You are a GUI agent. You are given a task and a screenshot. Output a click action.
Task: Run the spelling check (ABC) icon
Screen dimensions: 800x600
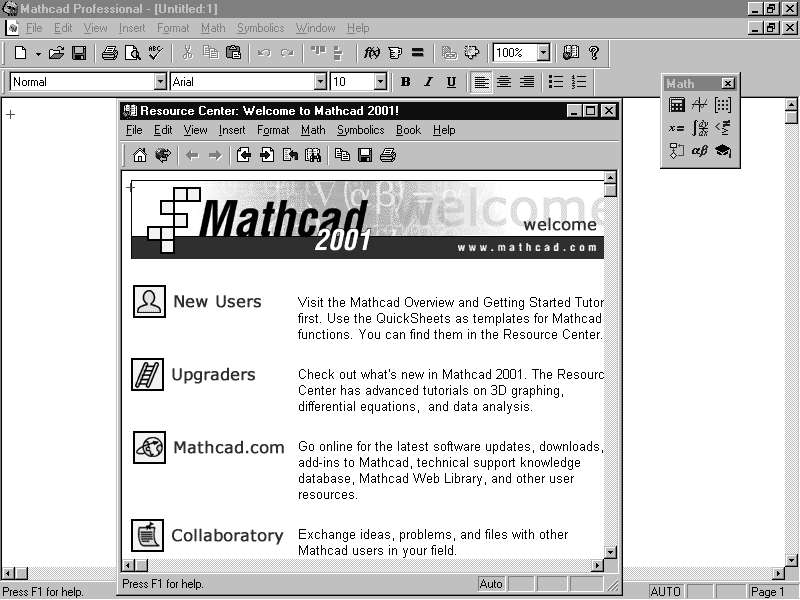[x=156, y=53]
